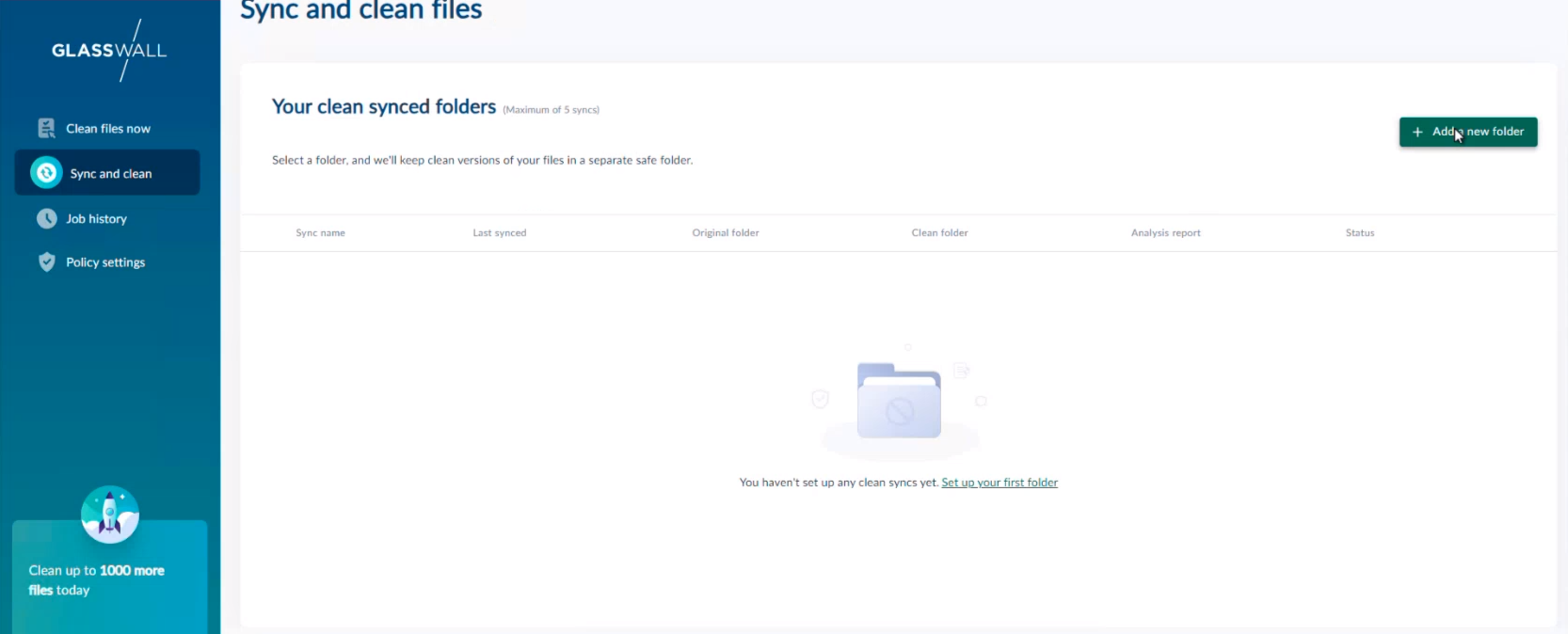This screenshot has height=634, width=1568.
Task: Follow the Set up your first folder link
Action: pyautogui.click(x=1000, y=483)
